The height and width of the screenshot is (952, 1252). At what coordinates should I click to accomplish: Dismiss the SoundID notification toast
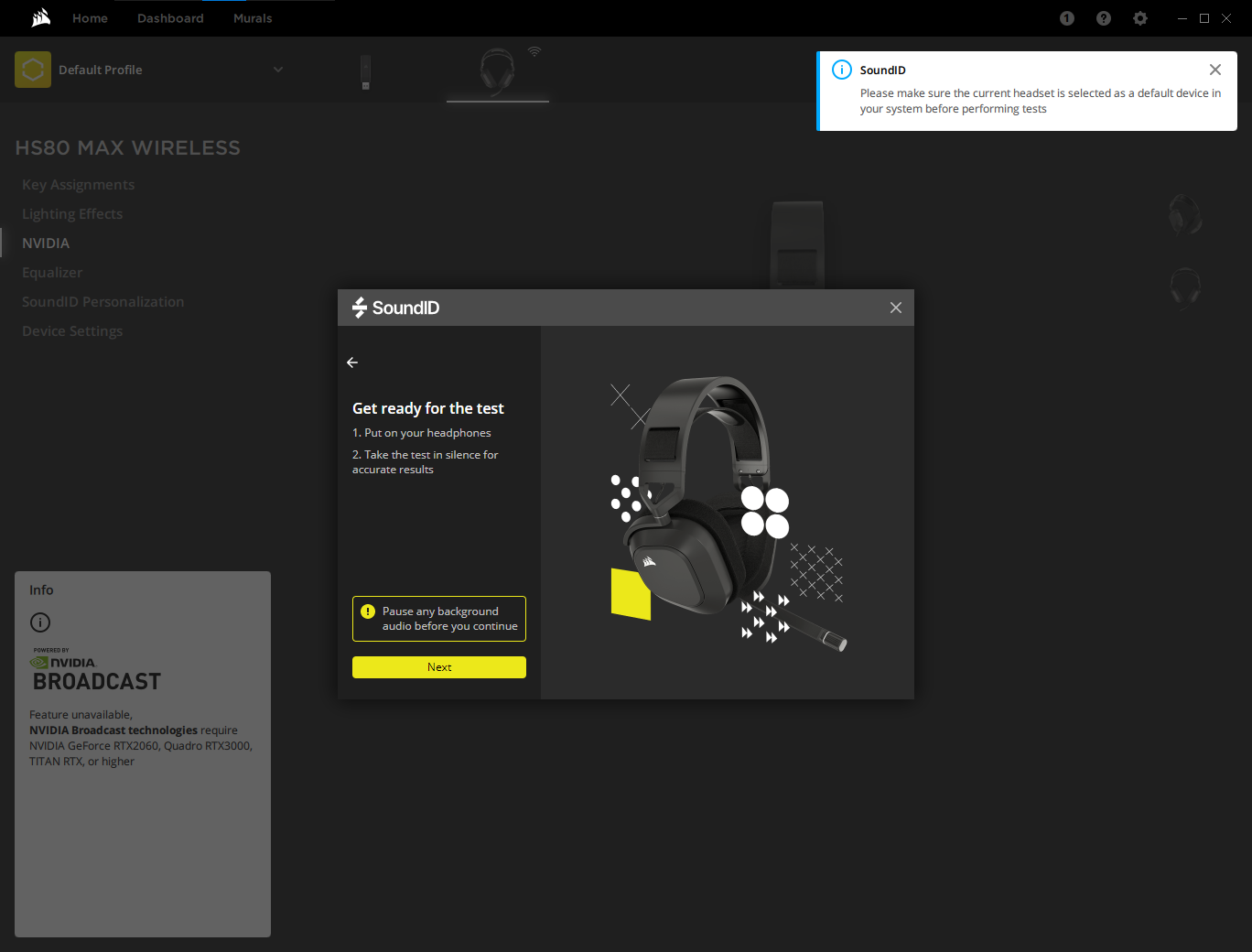[x=1215, y=70]
